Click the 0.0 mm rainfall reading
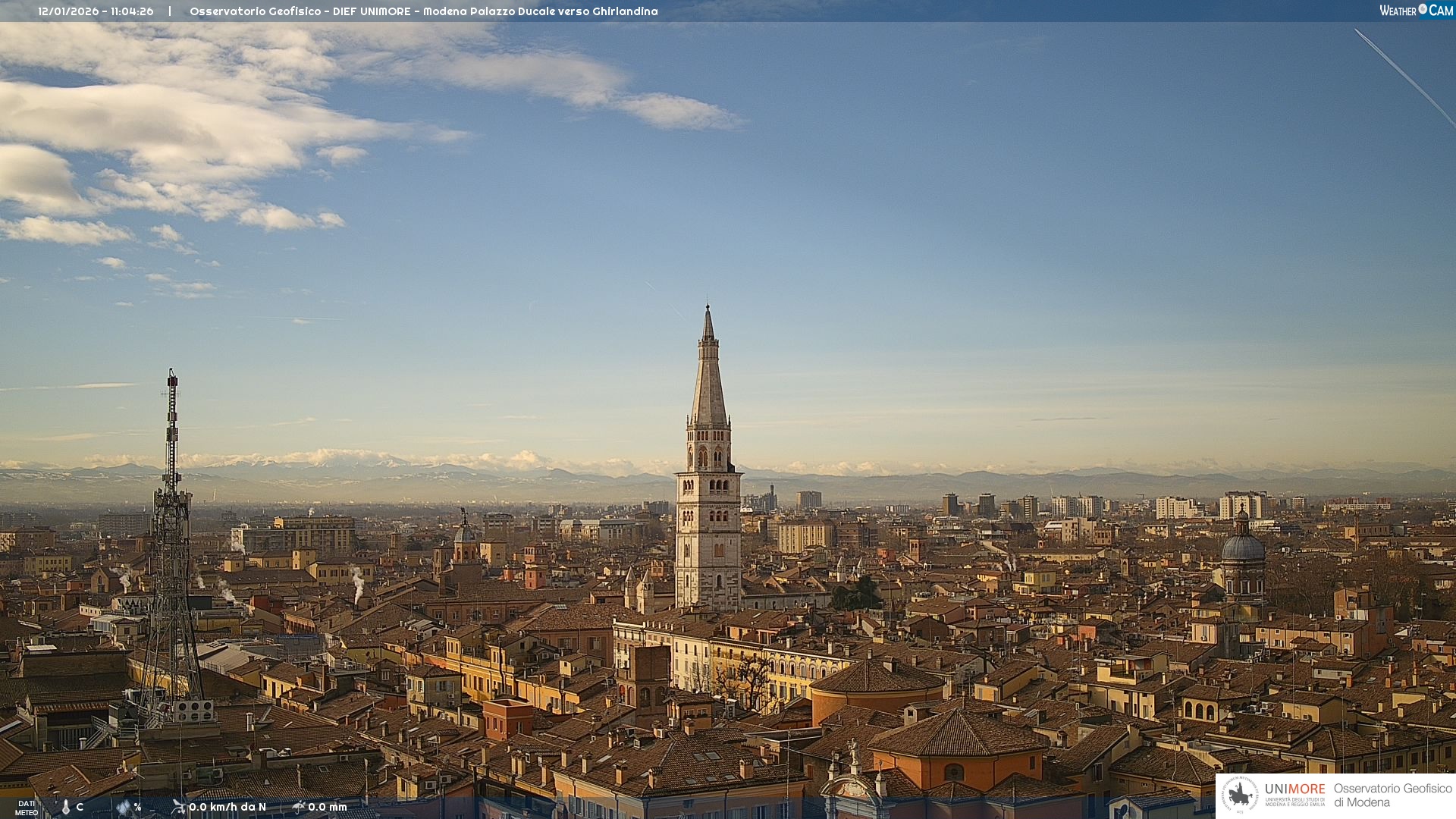 [x=328, y=807]
